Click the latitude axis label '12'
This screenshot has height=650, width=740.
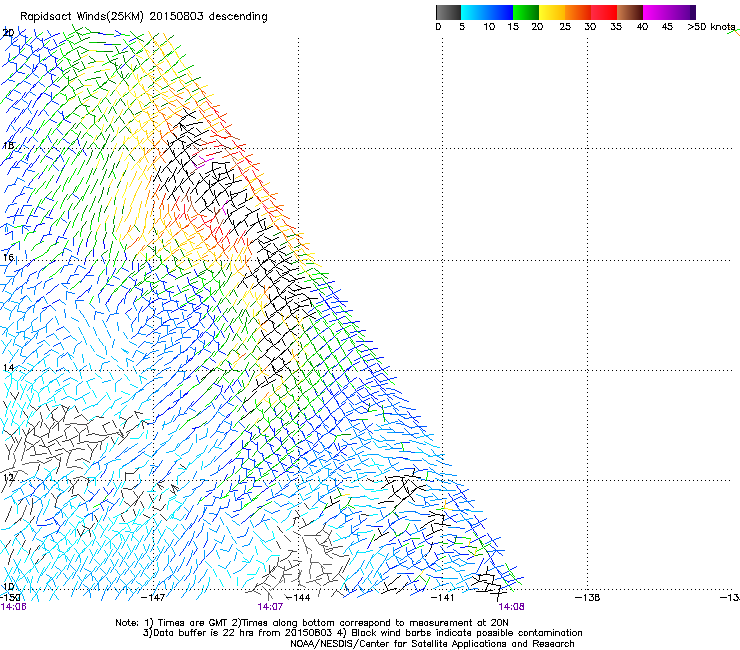[8, 478]
